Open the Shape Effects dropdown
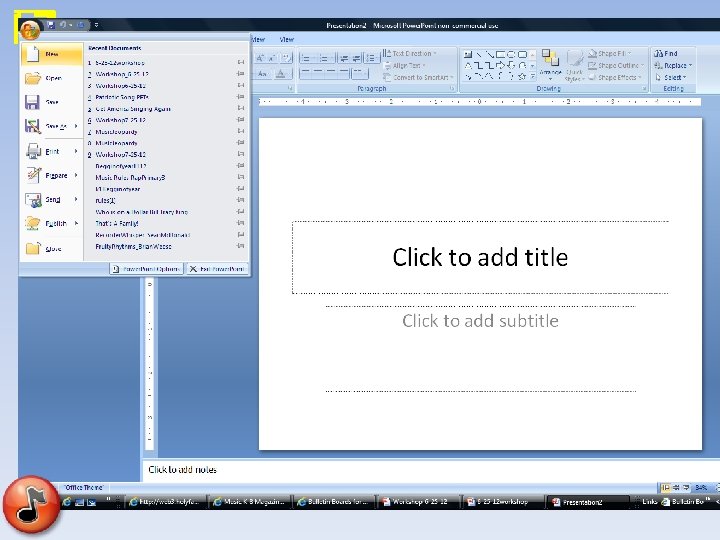Viewport: 720px width, 540px height. click(615, 78)
